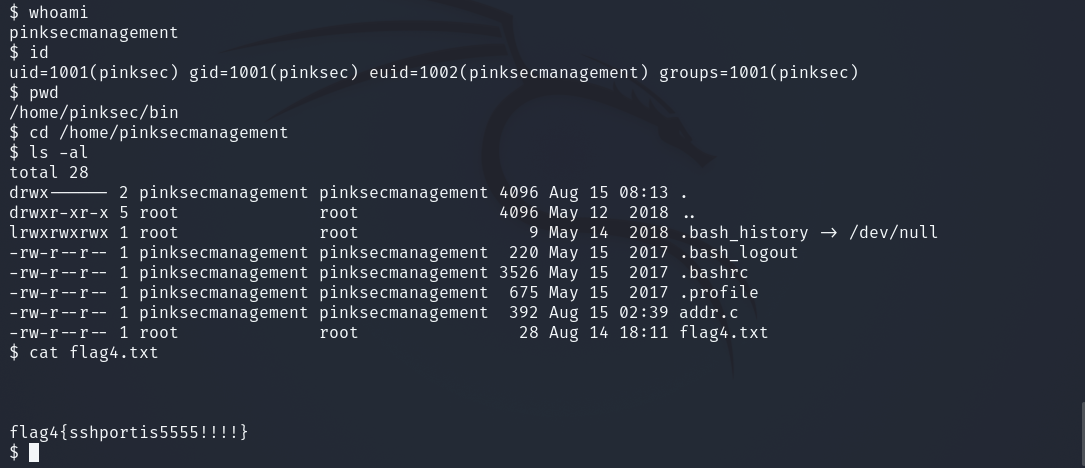Click the pwd command line
This screenshot has width=1085, height=468.
[44, 92]
